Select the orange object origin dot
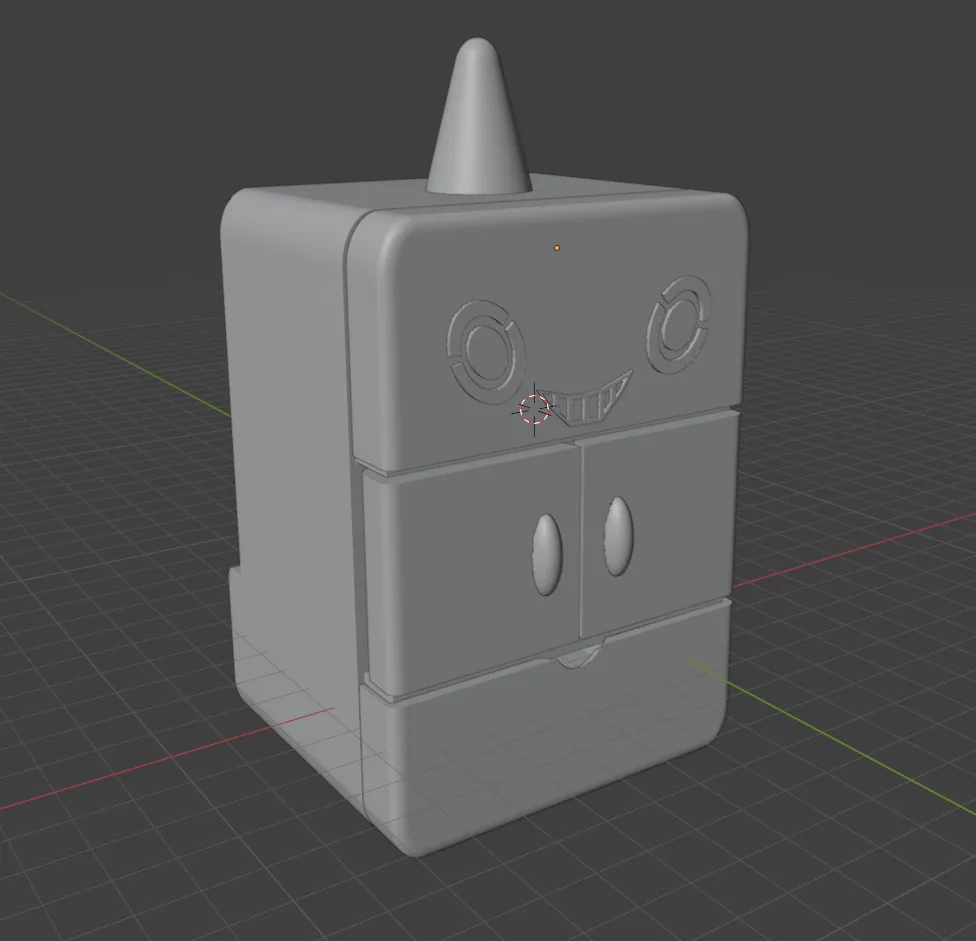976x941 pixels. (x=556, y=248)
